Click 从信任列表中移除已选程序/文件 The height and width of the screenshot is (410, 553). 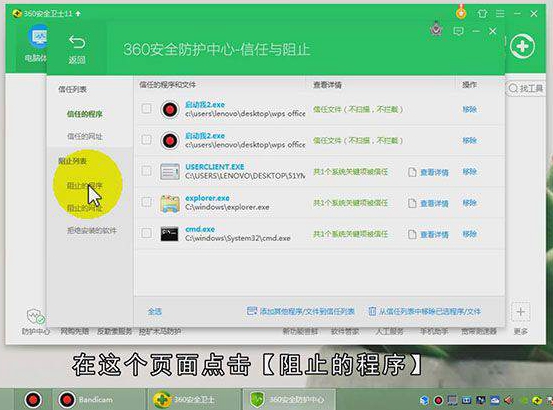(425, 311)
